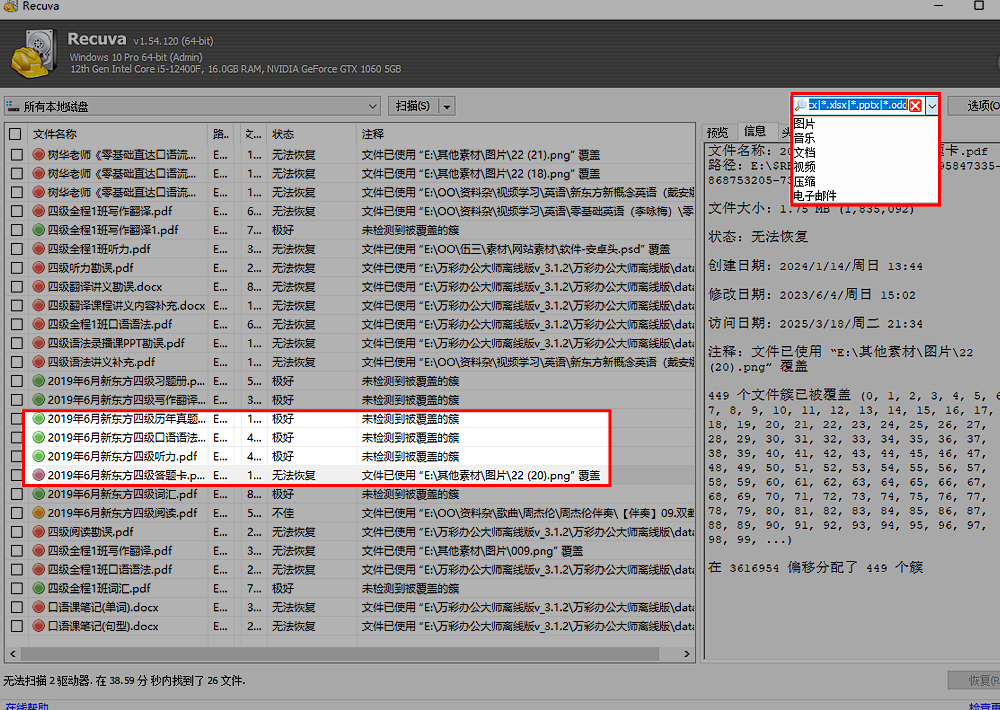Click the red status dot of 四级听力勘误.pdf
The height and width of the screenshot is (710, 1000).
pyautogui.click(x=38, y=267)
